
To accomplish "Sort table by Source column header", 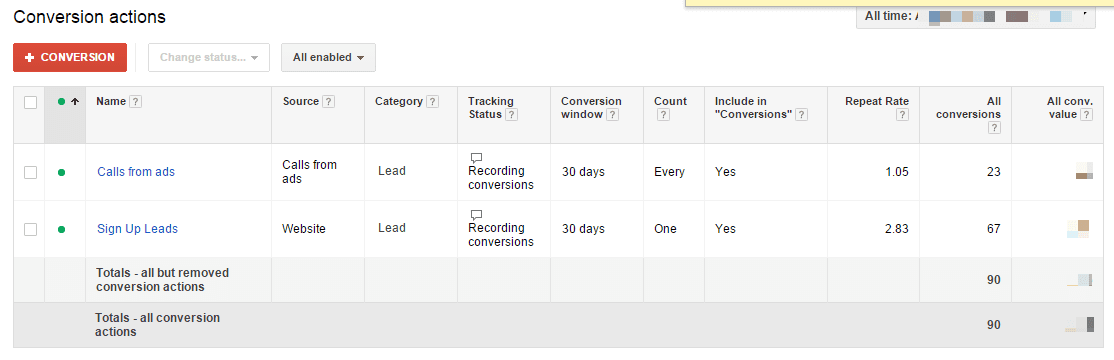I will click(x=301, y=102).
